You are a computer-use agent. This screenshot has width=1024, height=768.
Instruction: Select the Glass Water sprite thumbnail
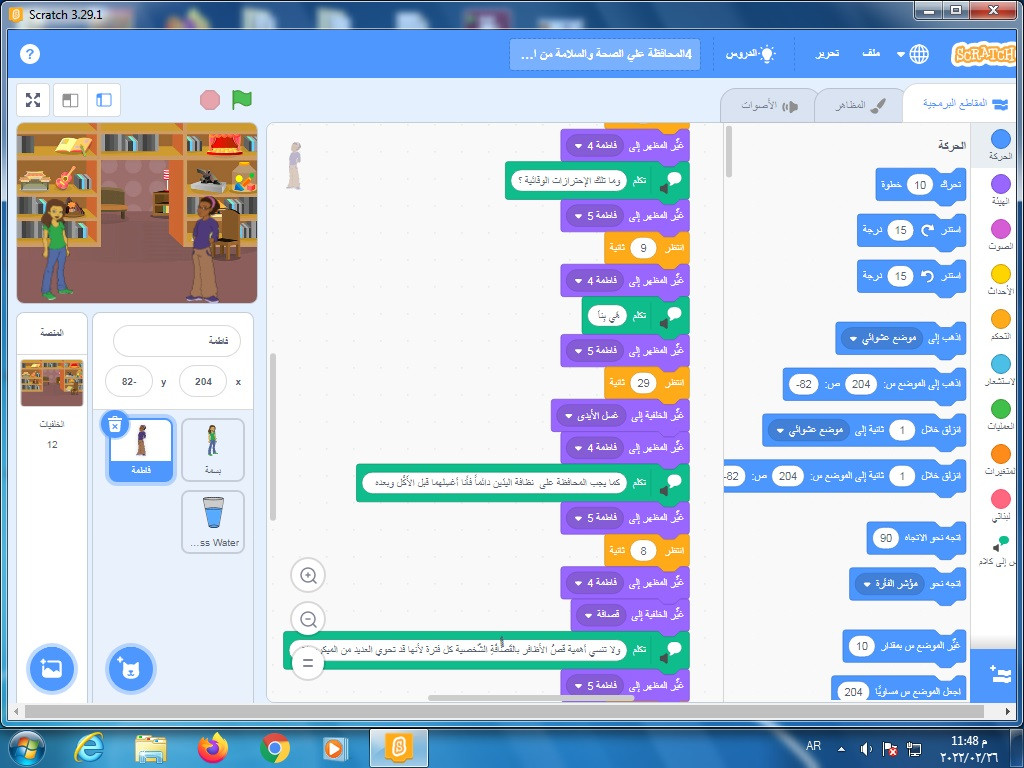[x=213, y=522]
